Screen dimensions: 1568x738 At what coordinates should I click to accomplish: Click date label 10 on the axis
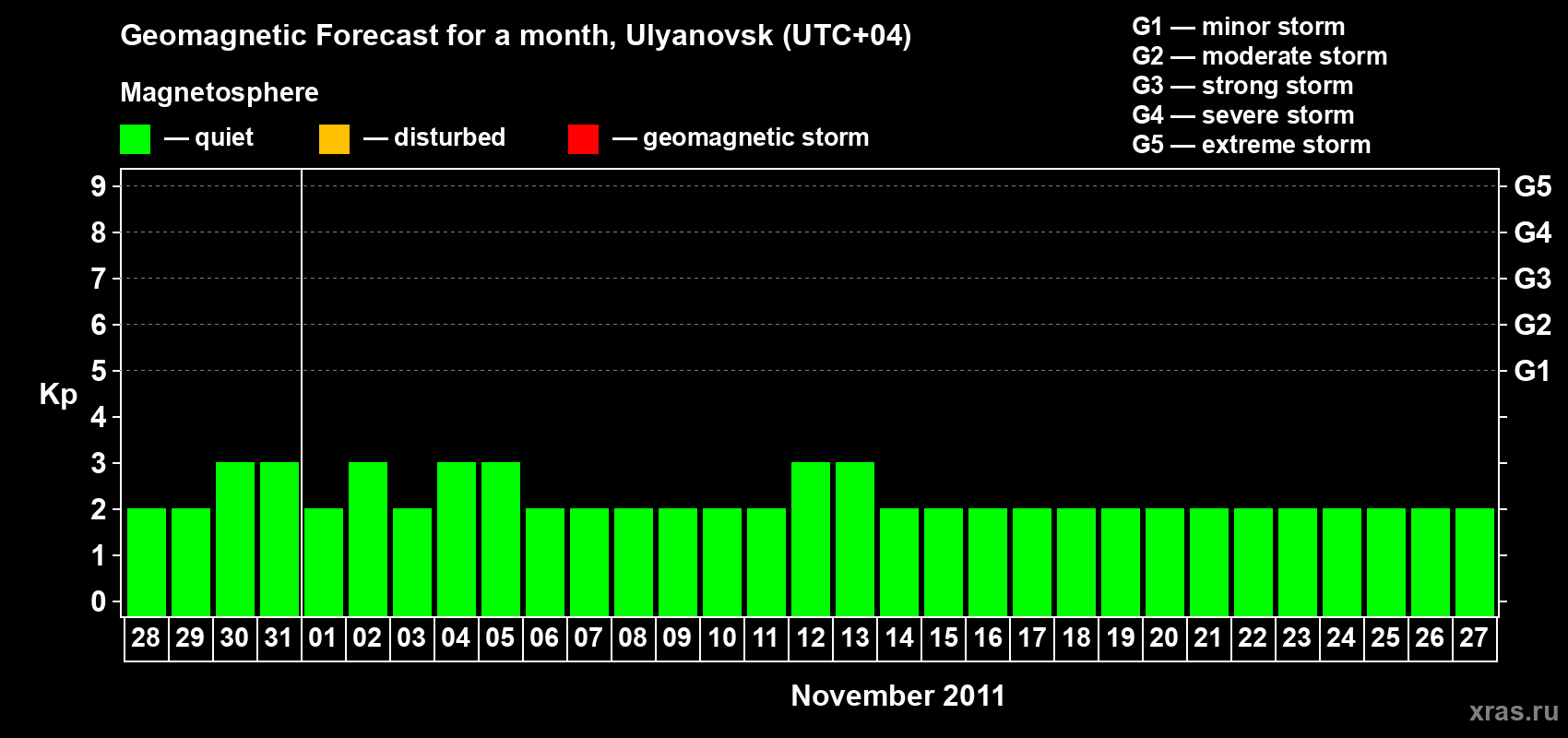click(x=721, y=638)
